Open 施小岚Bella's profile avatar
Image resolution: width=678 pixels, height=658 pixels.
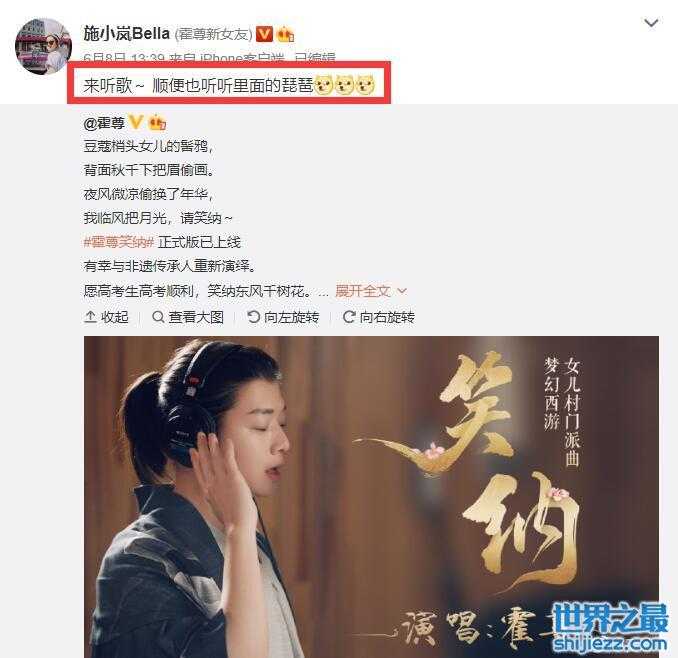tap(43, 46)
